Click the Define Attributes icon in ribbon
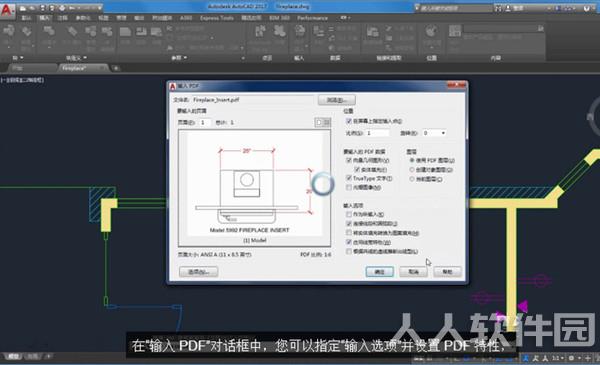The height and width of the screenshot is (365, 600). coord(72,32)
